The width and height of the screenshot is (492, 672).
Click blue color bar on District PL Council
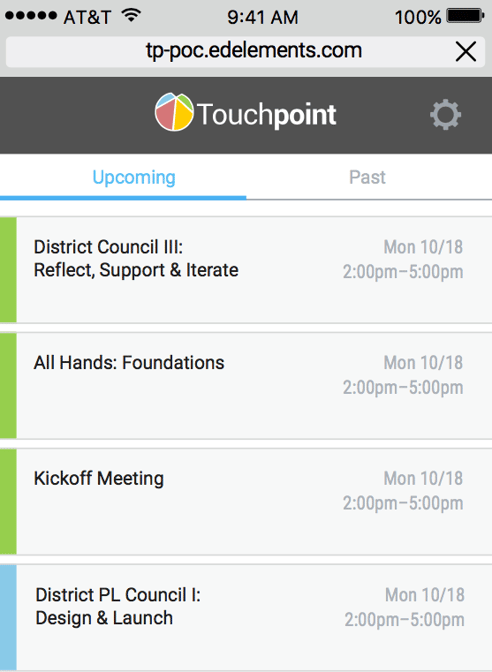click(x=8, y=618)
